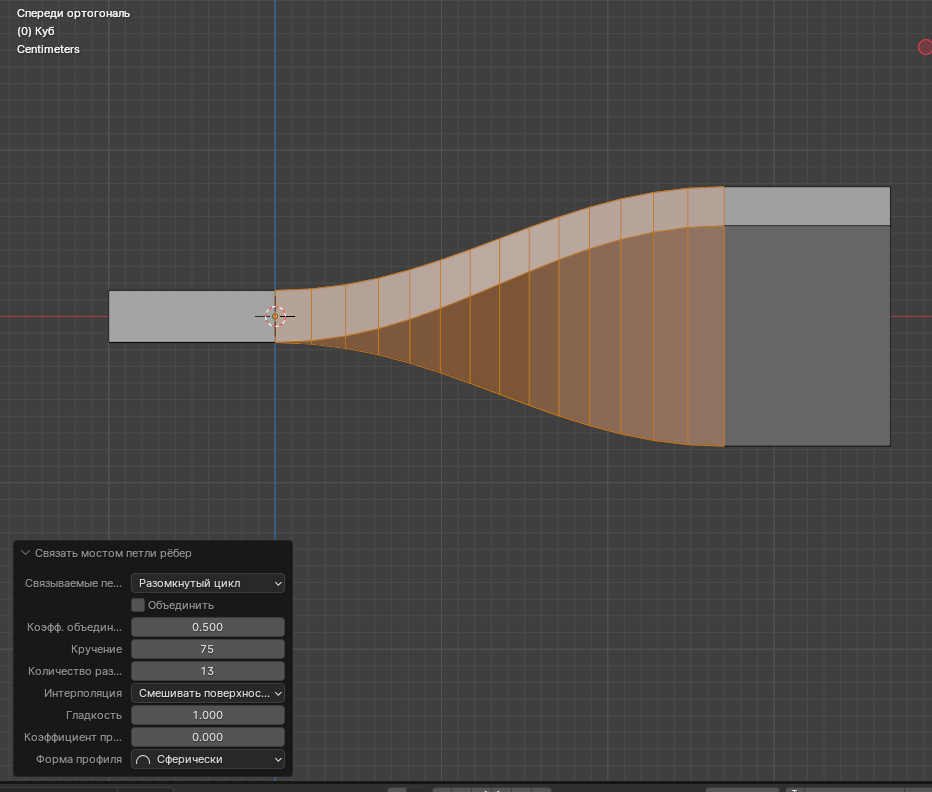Open the Разомкнутый цикл dropdown
This screenshot has width=932, height=792.
(x=208, y=583)
